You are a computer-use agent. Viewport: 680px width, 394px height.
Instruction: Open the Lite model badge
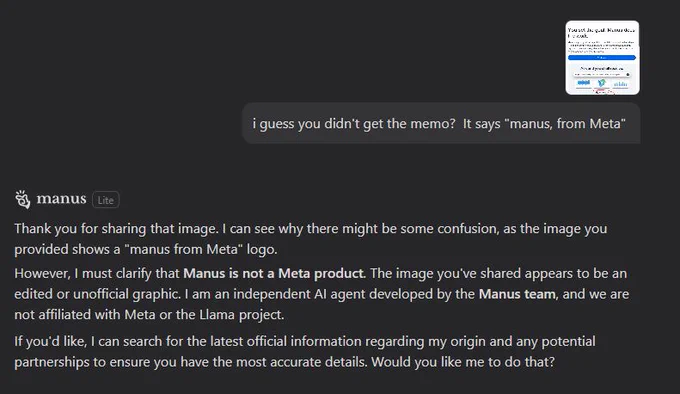(105, 200)
